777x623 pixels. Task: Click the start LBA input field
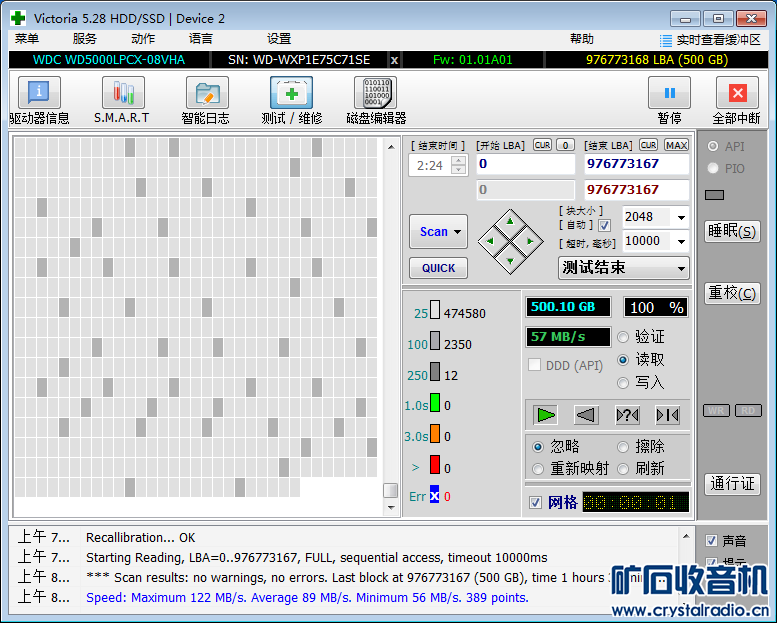pyautogui.click(x=525, y=164)
